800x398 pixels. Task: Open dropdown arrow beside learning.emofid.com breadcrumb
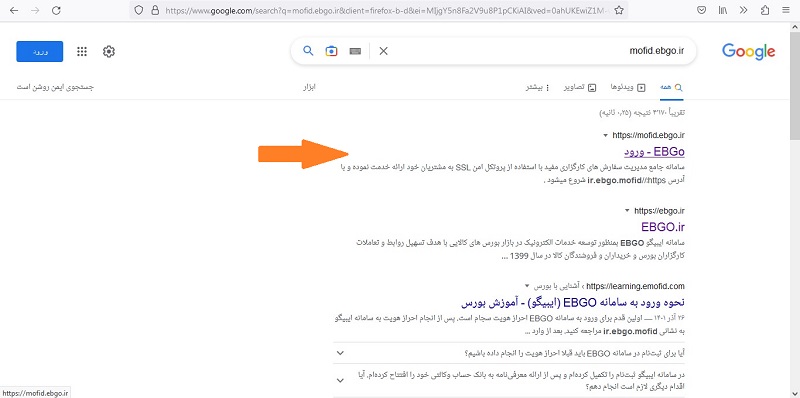tap(527, 286)
